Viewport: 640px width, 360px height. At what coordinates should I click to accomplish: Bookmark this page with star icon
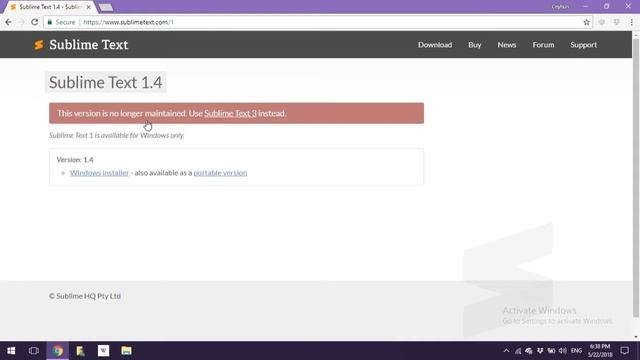coord(587,22)
